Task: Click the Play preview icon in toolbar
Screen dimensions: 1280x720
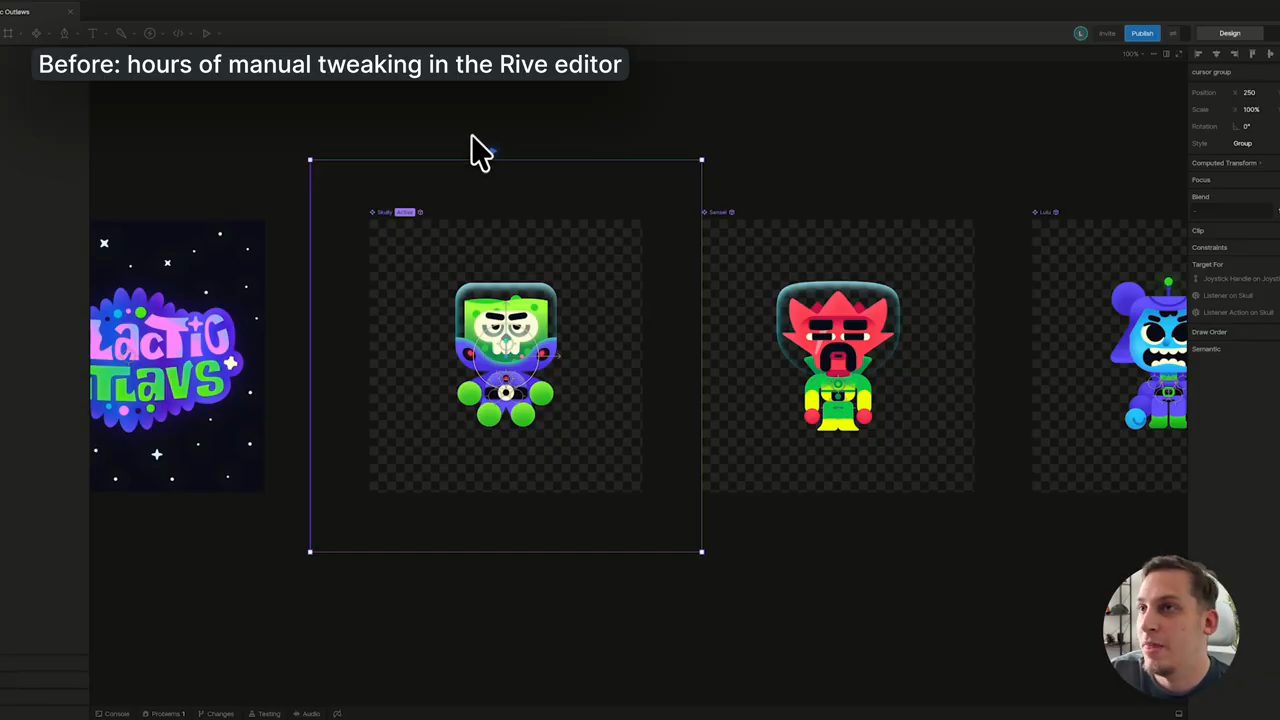Action: [206, 33]
